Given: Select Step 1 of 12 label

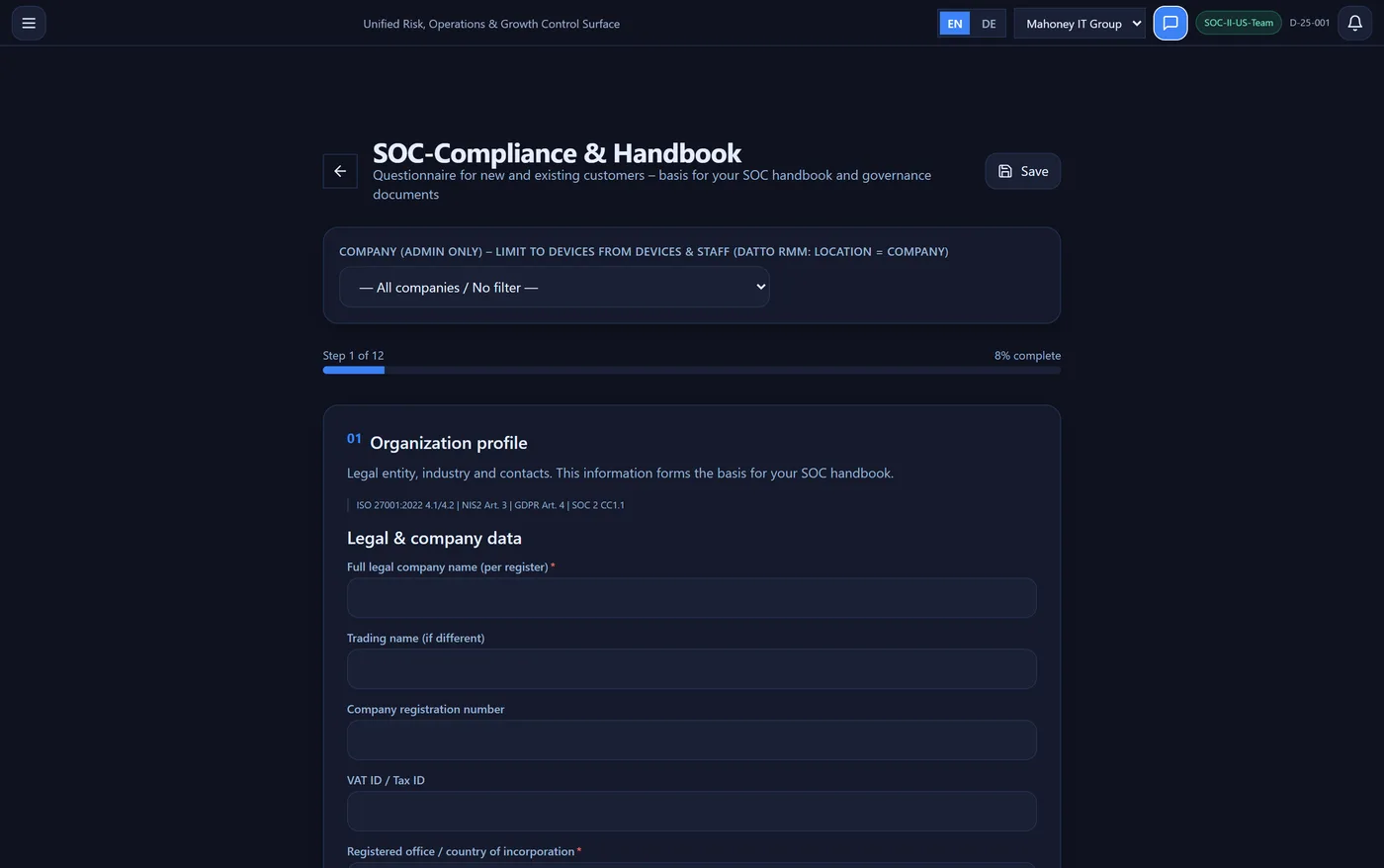Looking at the screenshot, I should 351,355.
